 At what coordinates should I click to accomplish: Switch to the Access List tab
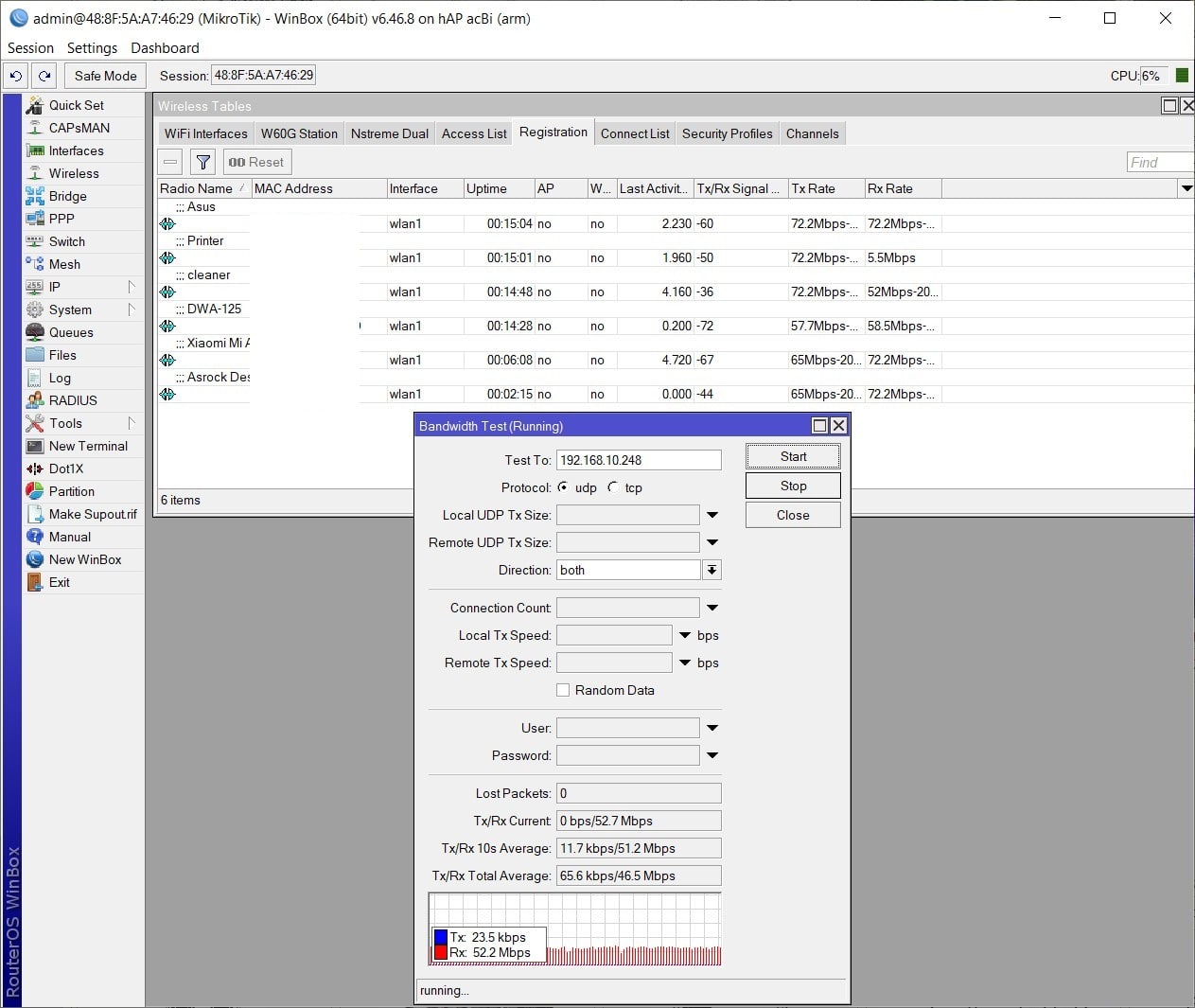474,133
